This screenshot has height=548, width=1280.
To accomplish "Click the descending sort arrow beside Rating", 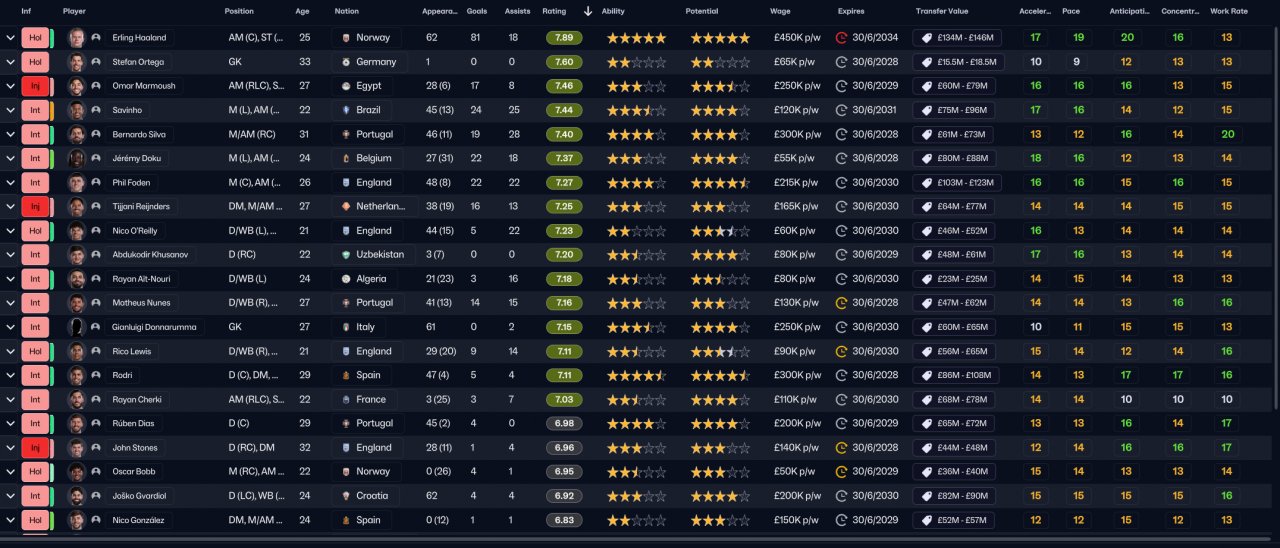I will click(x=588, y=11).
